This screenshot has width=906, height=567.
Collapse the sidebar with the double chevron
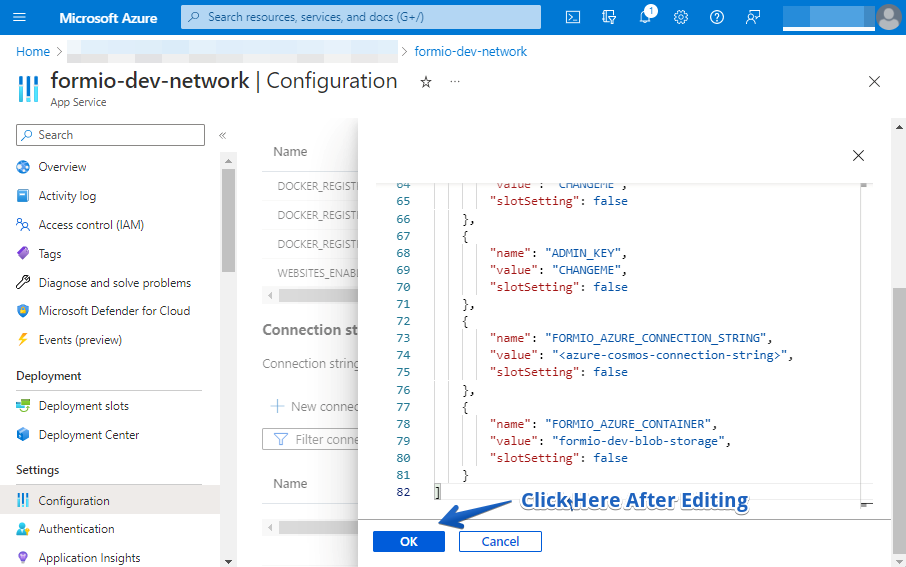click(222, 135)
